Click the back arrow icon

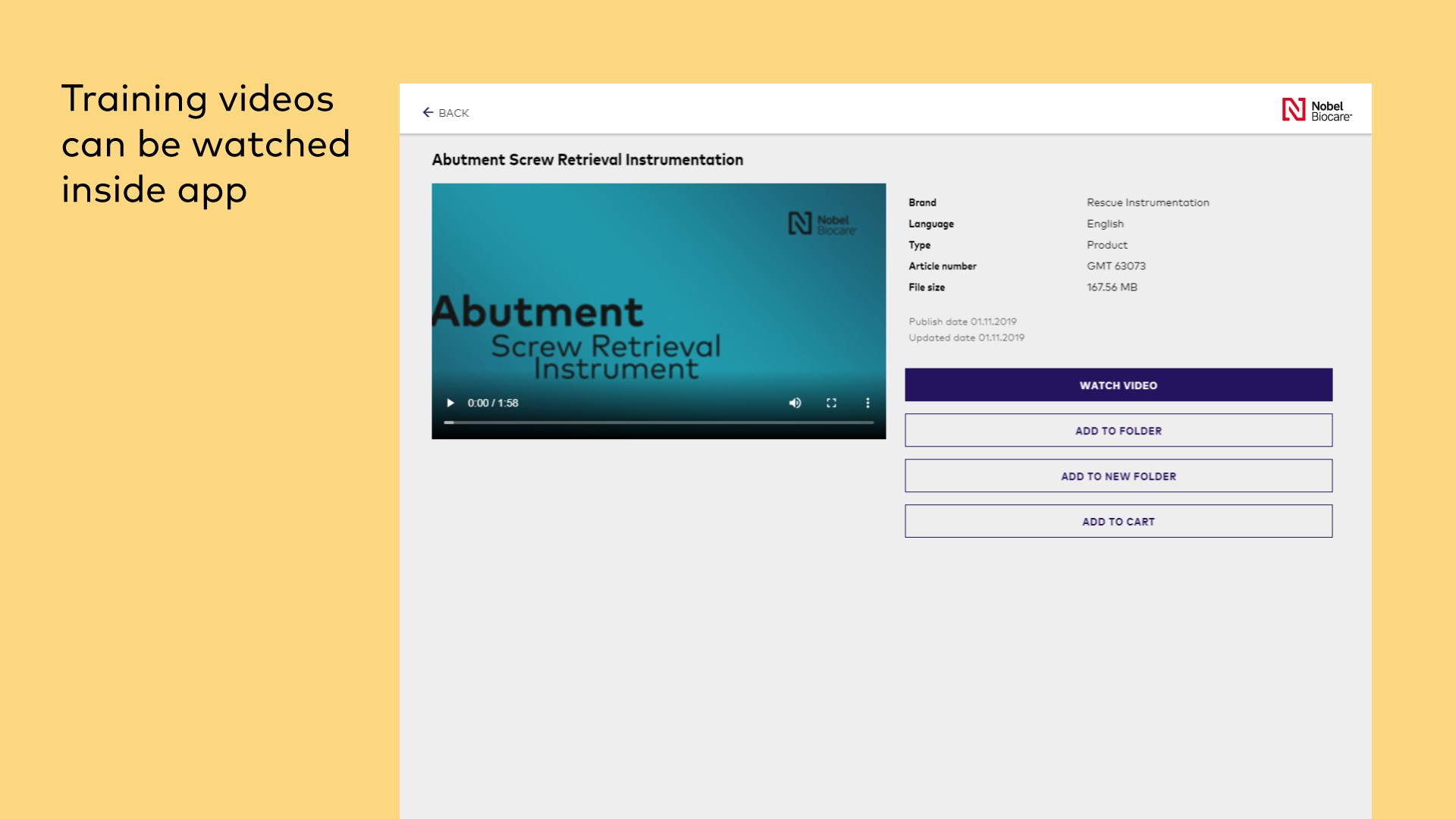point(428,112)
